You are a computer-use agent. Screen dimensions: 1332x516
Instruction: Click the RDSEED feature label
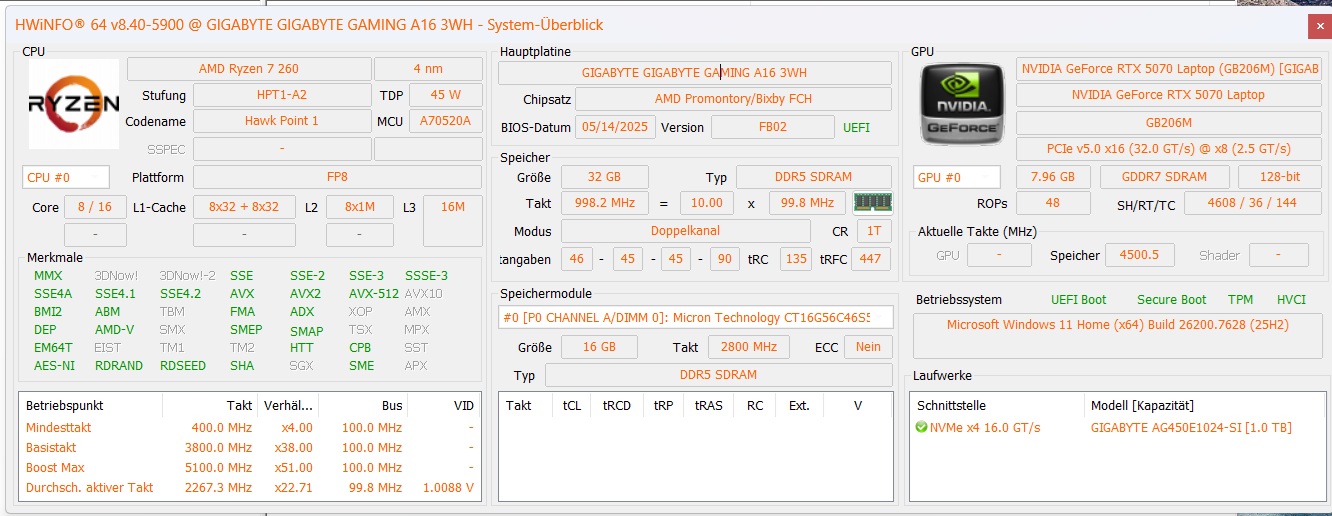point(183,366)
